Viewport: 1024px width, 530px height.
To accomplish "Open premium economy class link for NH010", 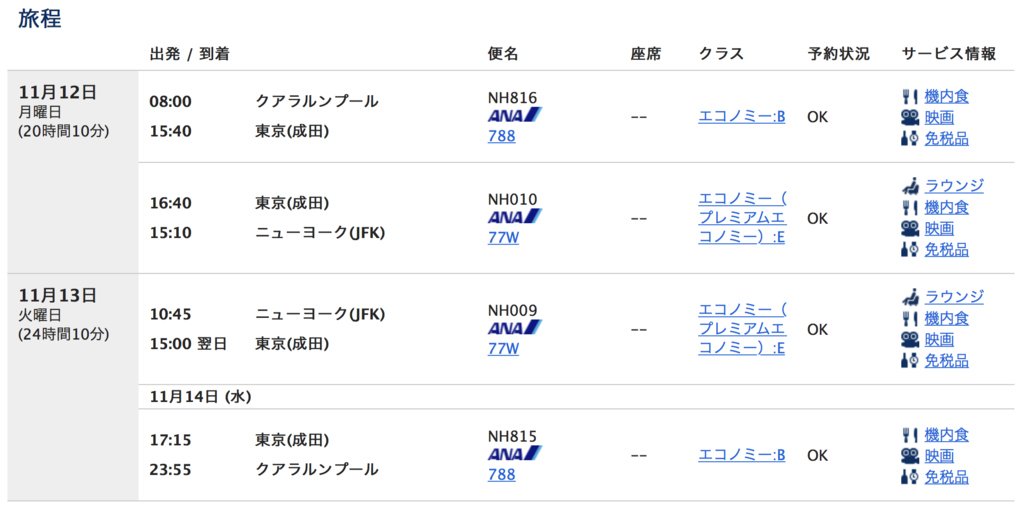I will tap(743, 218).
